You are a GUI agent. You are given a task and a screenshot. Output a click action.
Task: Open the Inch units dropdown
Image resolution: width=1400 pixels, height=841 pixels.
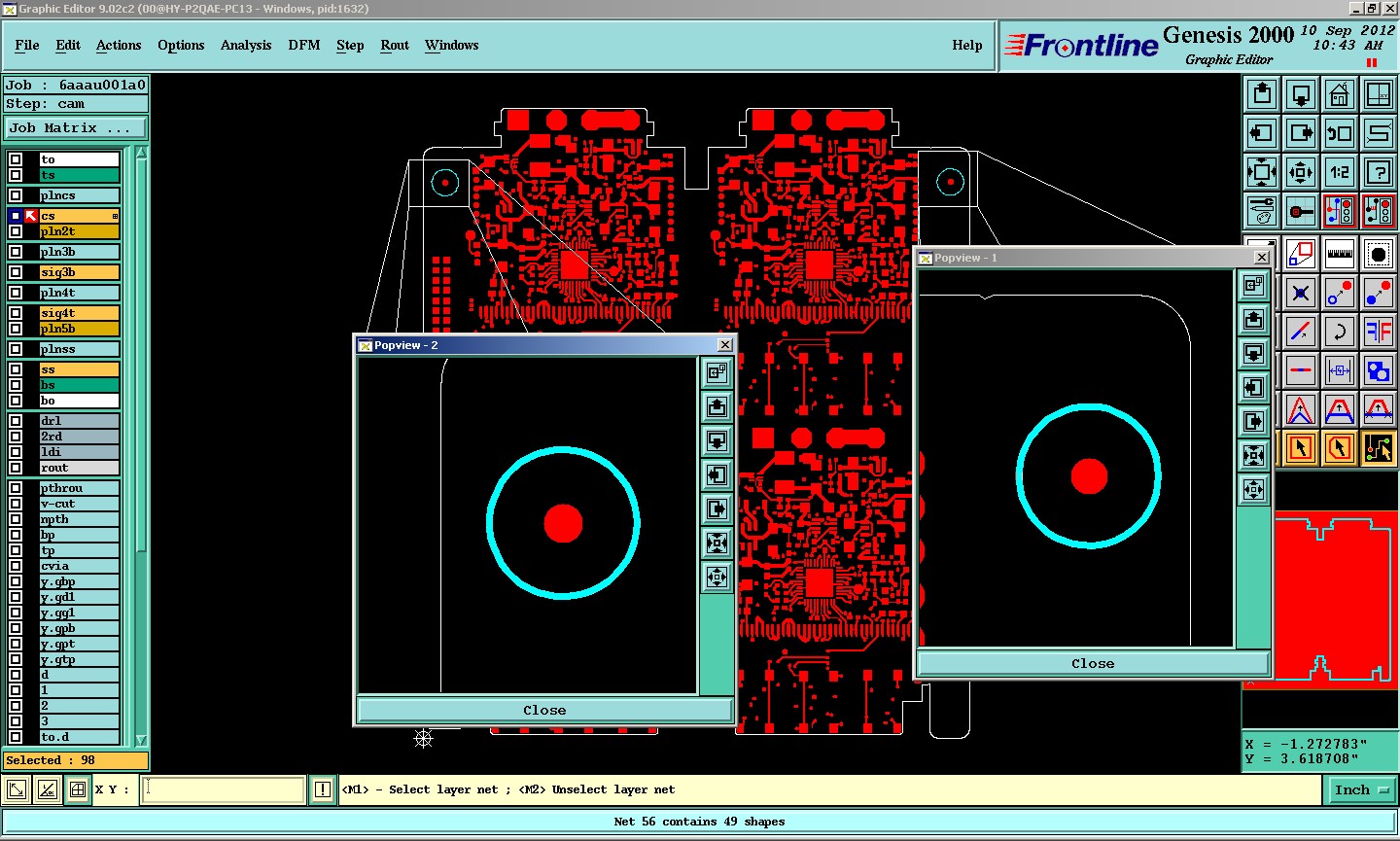pyautogui.click(x=1361, y=789)
